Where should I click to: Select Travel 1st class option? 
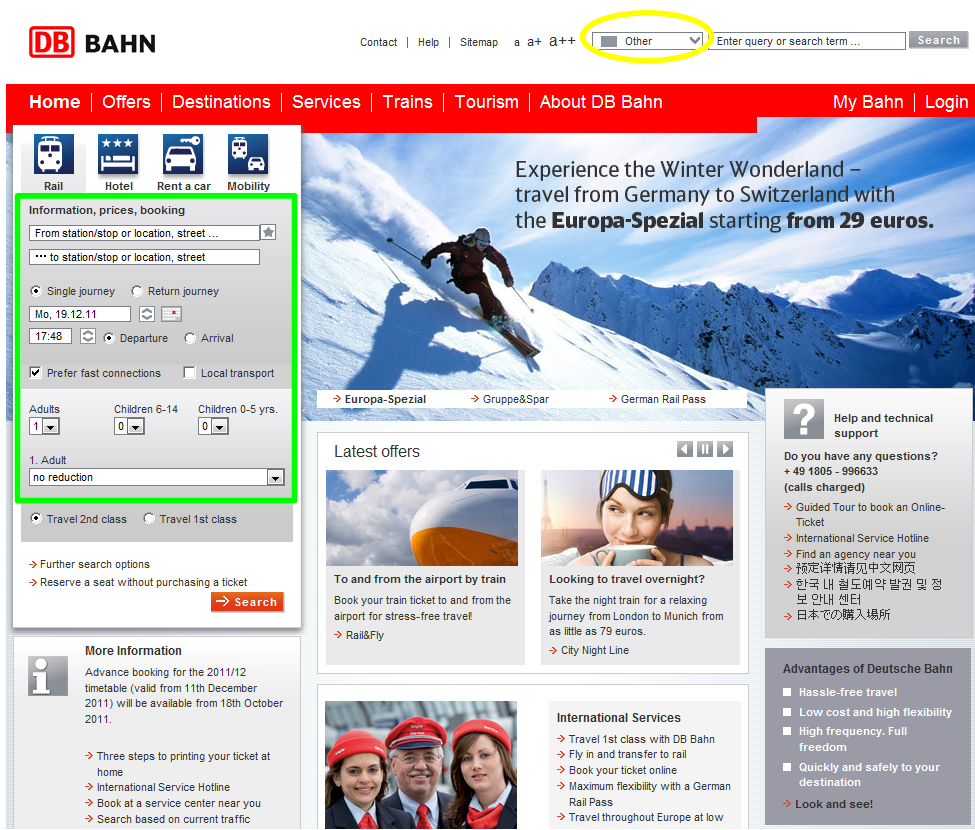[x=149, y=519]
